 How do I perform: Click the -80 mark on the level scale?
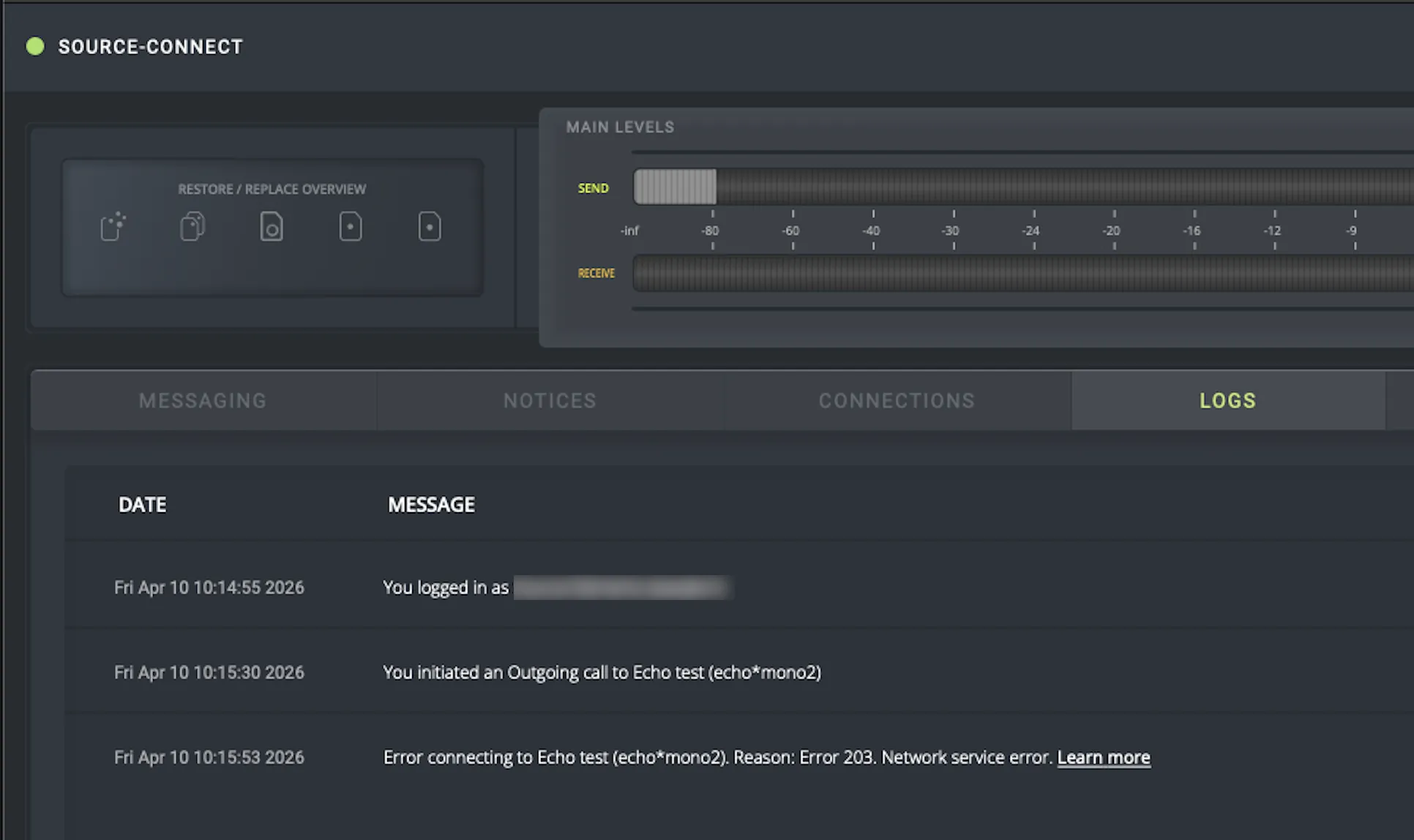click(x=710, y=230)
